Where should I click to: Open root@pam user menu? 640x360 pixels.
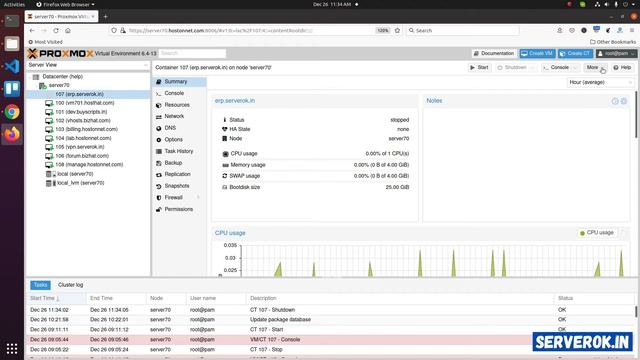click(x=616, y=53)
